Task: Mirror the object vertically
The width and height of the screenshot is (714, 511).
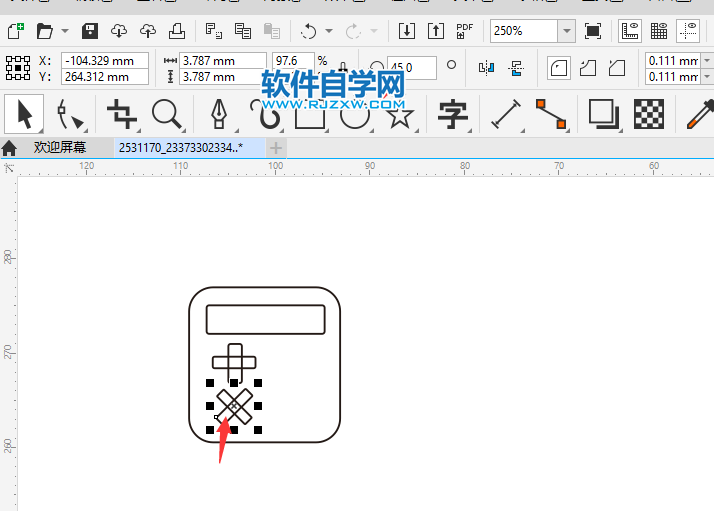Action: coord(516,68)
